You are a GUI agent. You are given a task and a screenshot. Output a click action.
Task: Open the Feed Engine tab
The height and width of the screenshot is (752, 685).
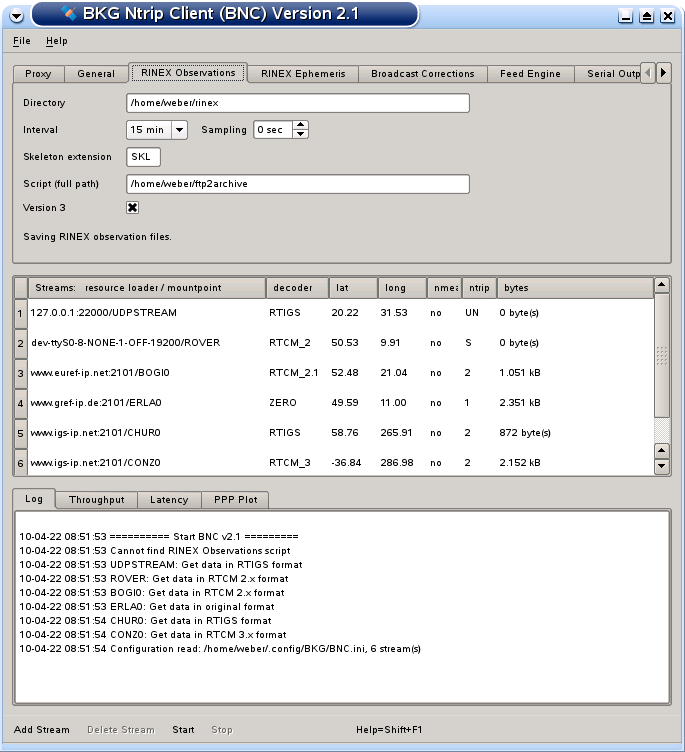[x=531, y=74]
